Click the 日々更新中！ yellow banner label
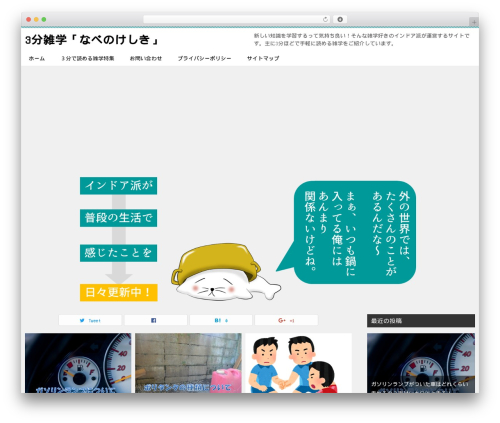 pos(118,292)
